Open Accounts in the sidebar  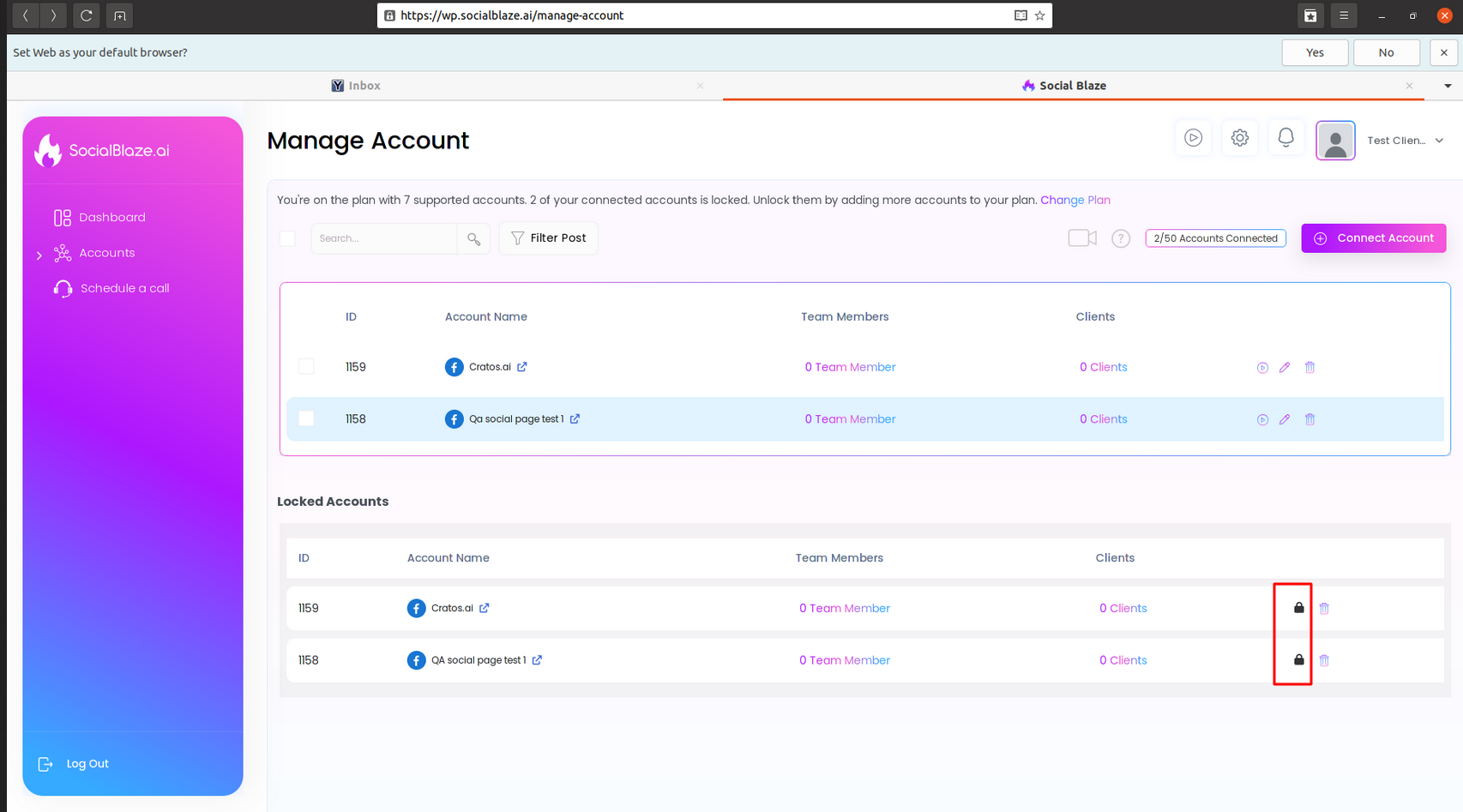click(94, 253)
